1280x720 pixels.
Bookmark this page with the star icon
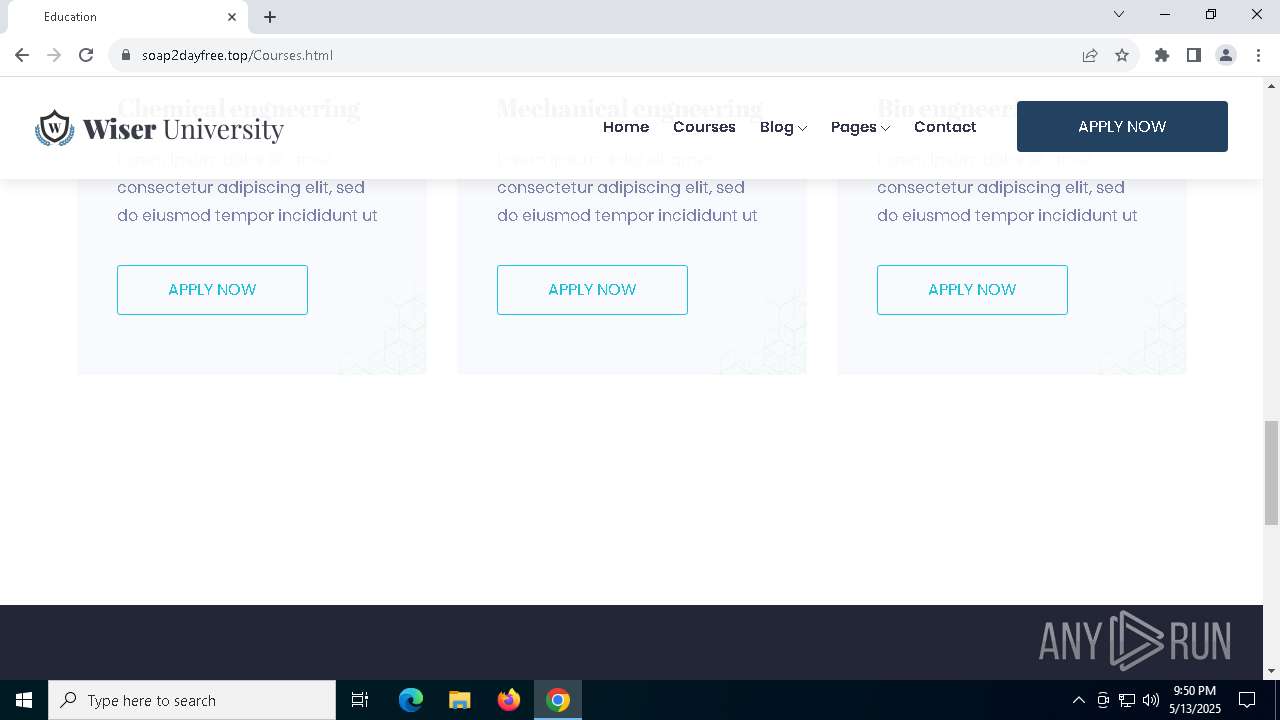coord(1122,55)
